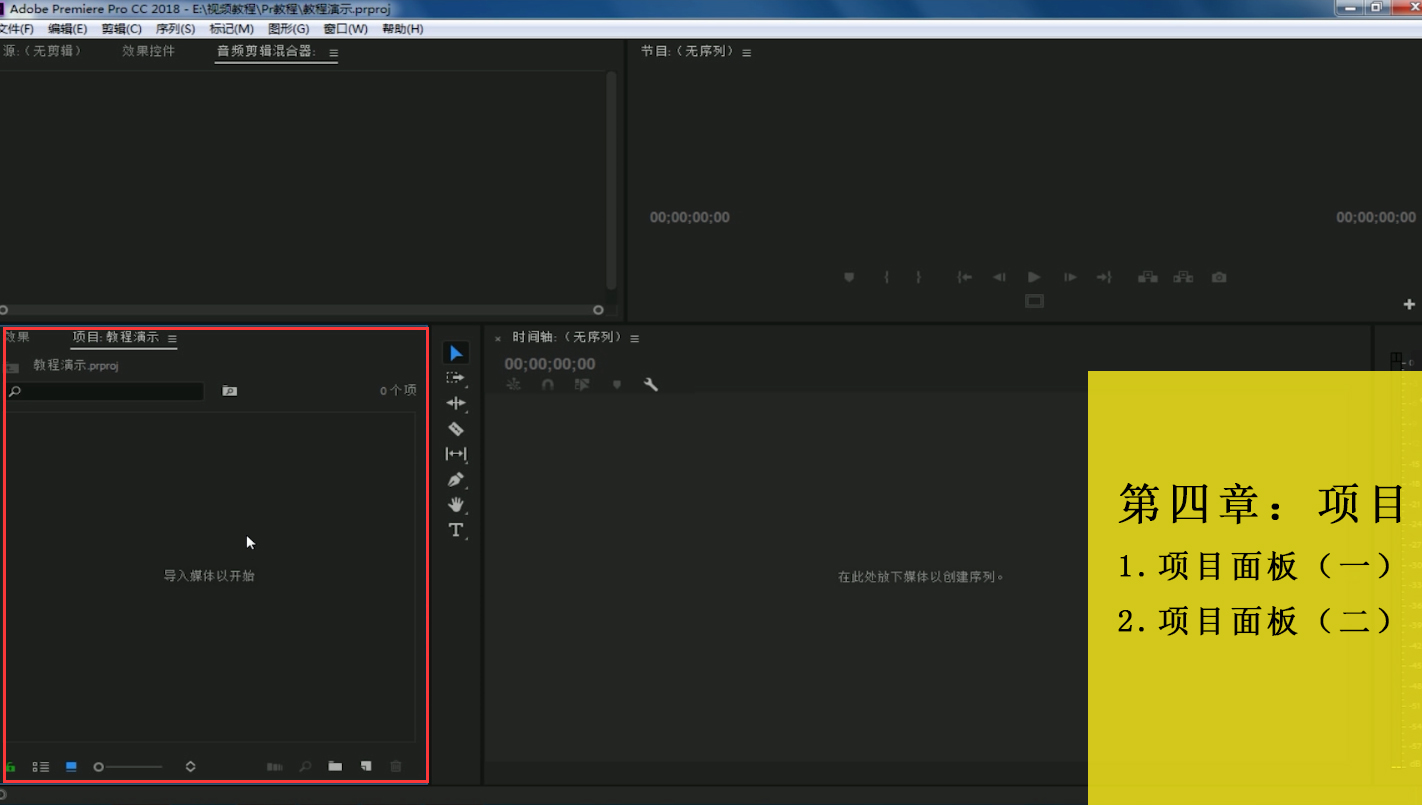
Task: Click the Lift button in program monitor
Action: pyautogui.click(x=1148, y=277)
